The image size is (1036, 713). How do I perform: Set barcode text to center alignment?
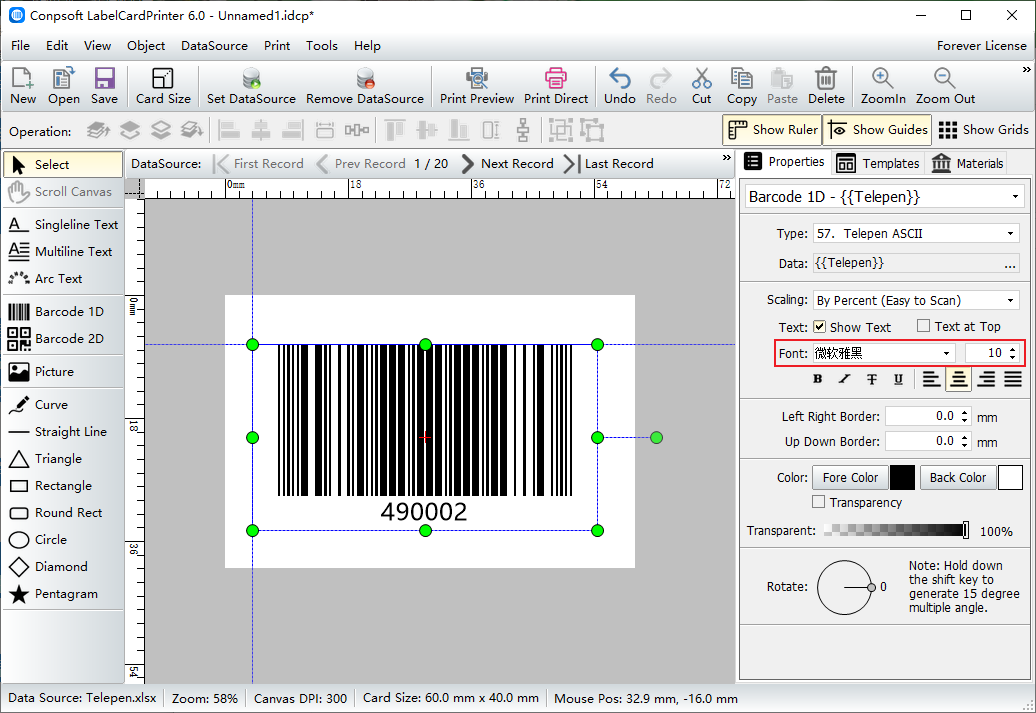tap(959, 379)
